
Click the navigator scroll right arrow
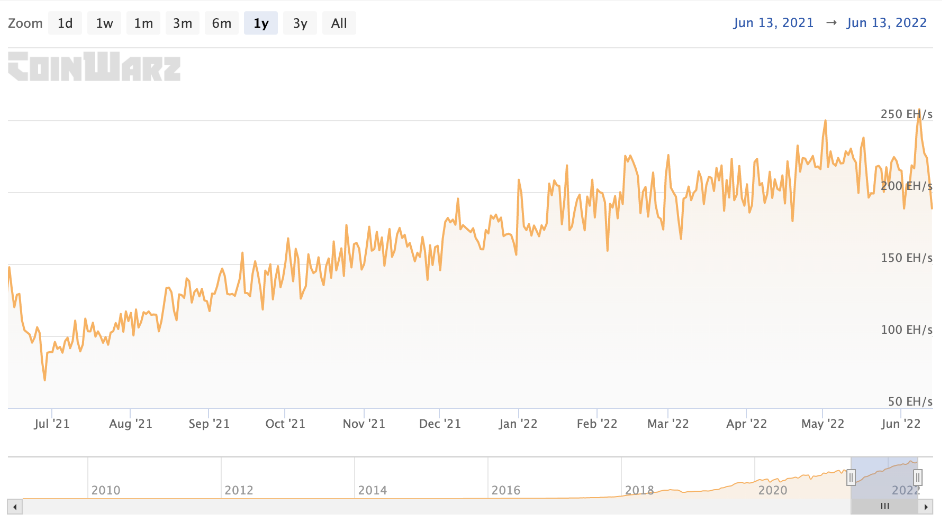pos(926,507)
